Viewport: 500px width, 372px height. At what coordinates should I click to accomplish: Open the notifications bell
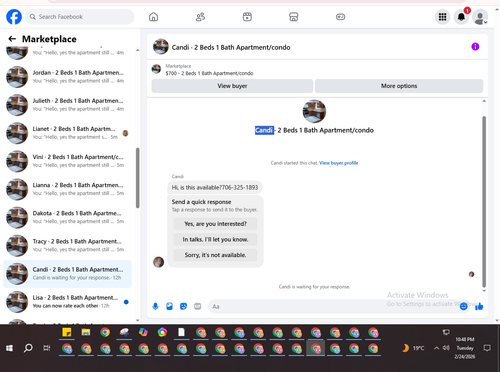point(461,17)
